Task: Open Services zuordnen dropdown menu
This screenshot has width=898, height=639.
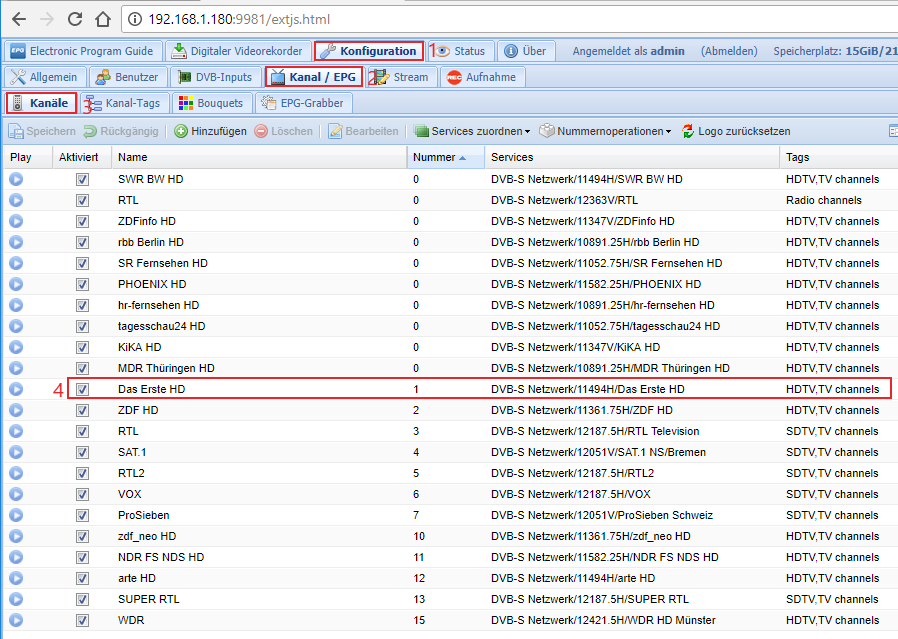Action: tap(472, 131)
